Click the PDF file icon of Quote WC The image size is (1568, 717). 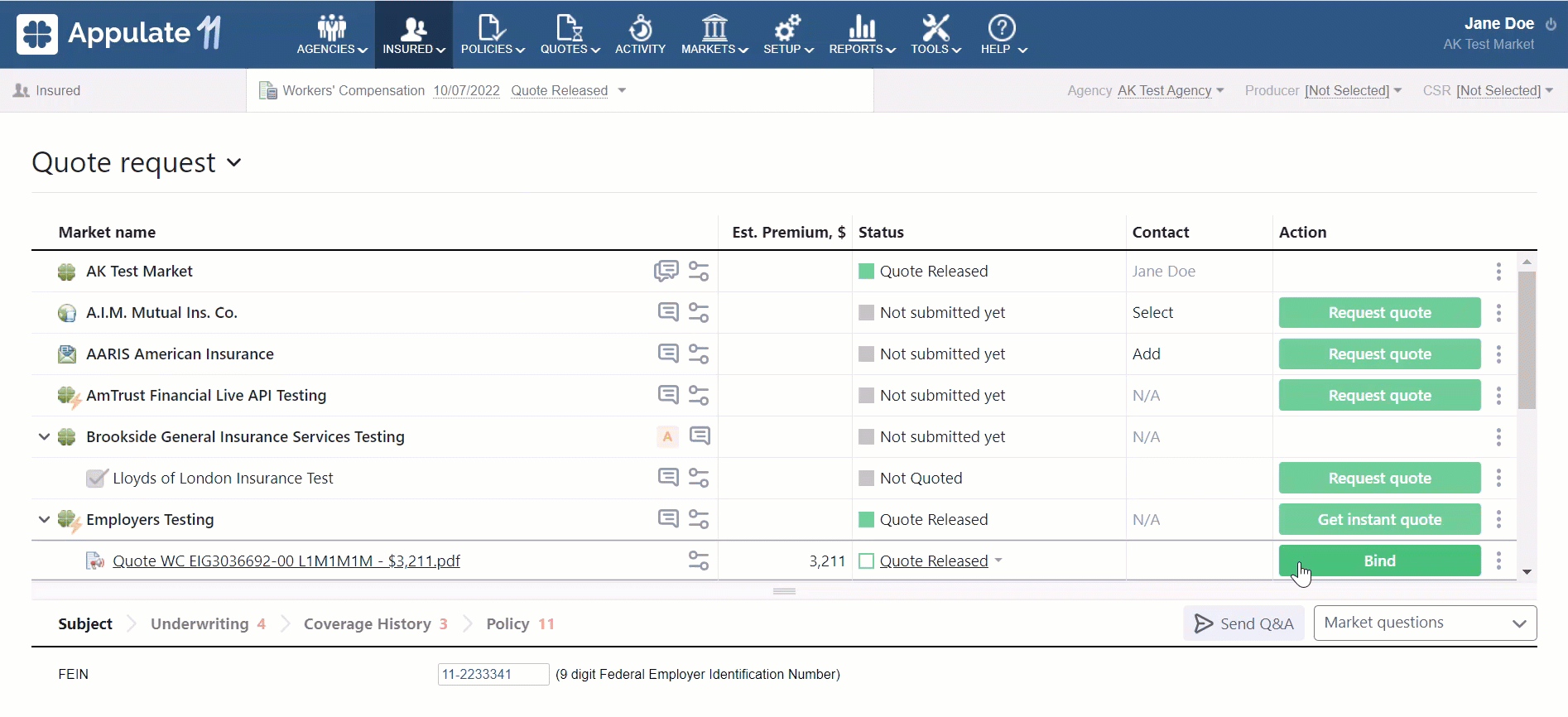pos(96,561)
